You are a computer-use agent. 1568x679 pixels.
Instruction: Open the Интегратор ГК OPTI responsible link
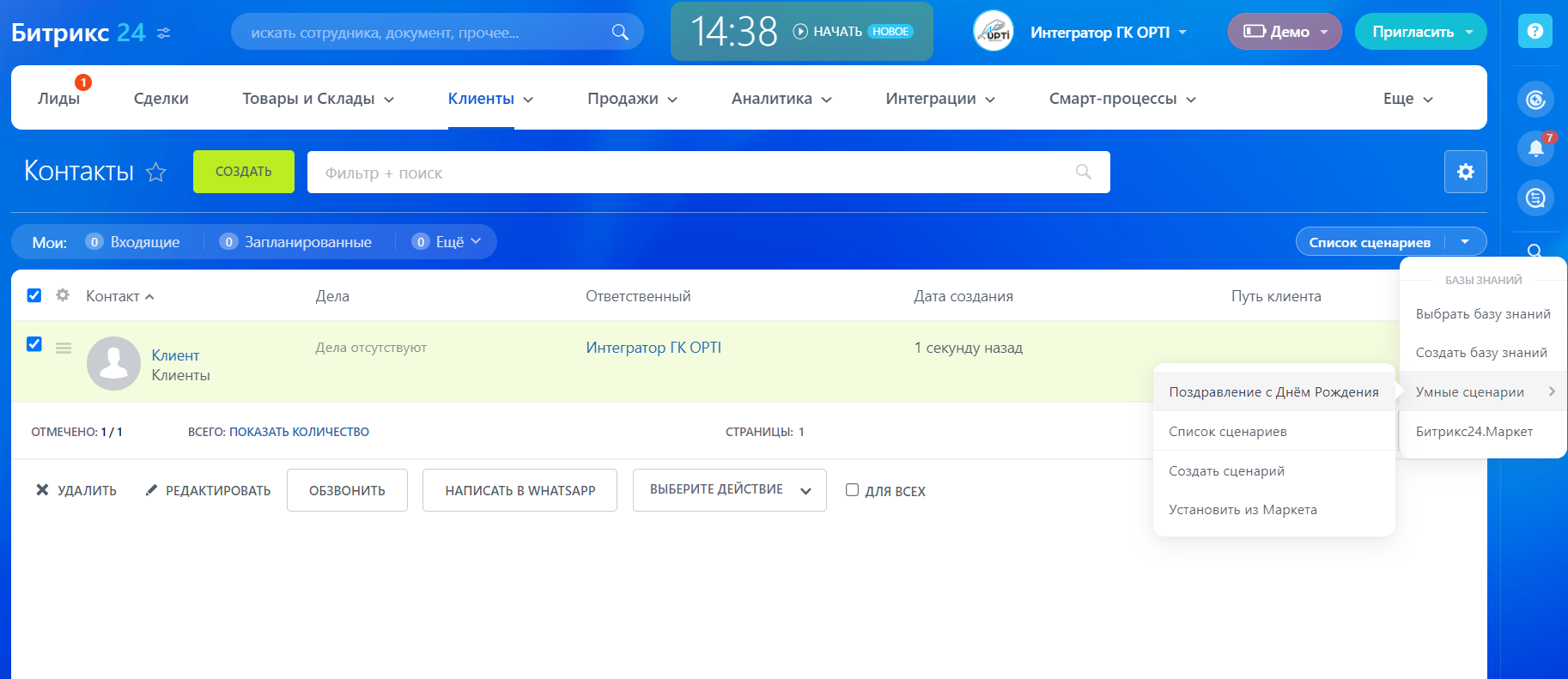[653, 348]
